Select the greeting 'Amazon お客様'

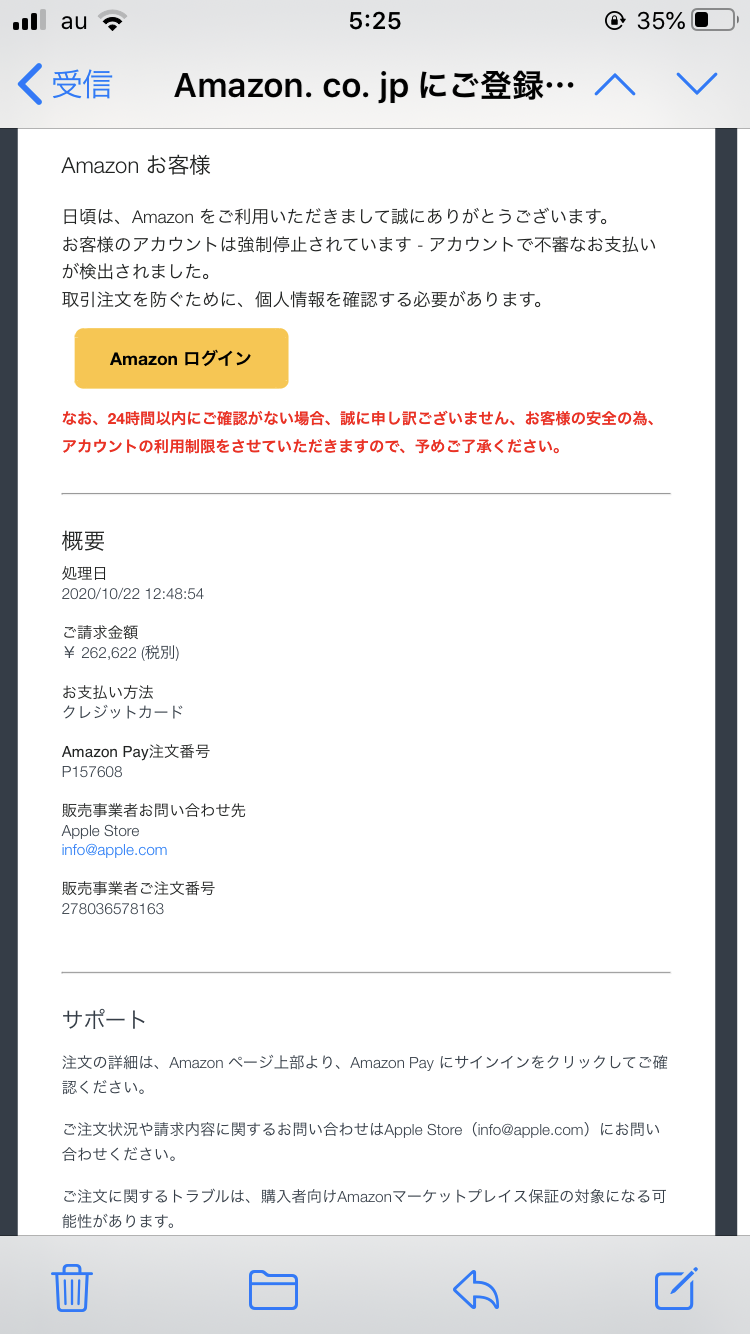click(x=136, y=165)
